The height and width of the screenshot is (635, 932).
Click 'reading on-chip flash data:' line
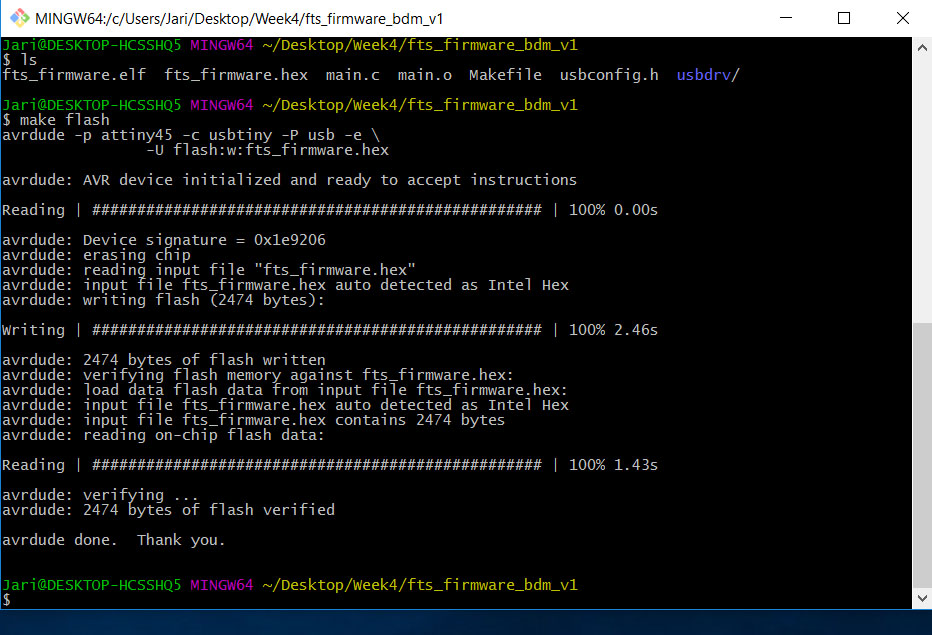[x=163, y=435]
